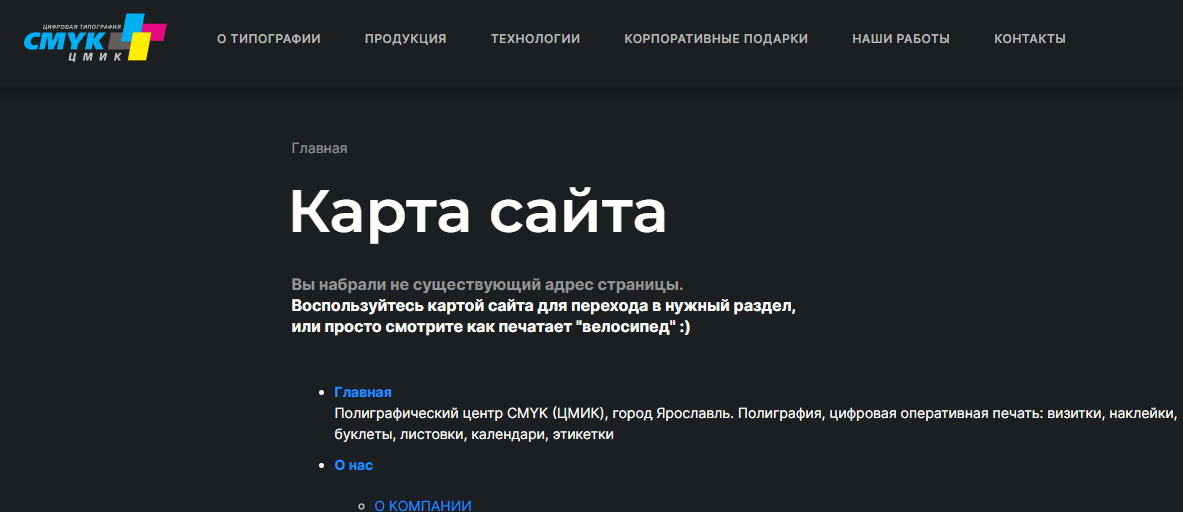Open КОРПОРАТИВНЫЕ ПОДАРКИ in the navigation

pos(716,39)
